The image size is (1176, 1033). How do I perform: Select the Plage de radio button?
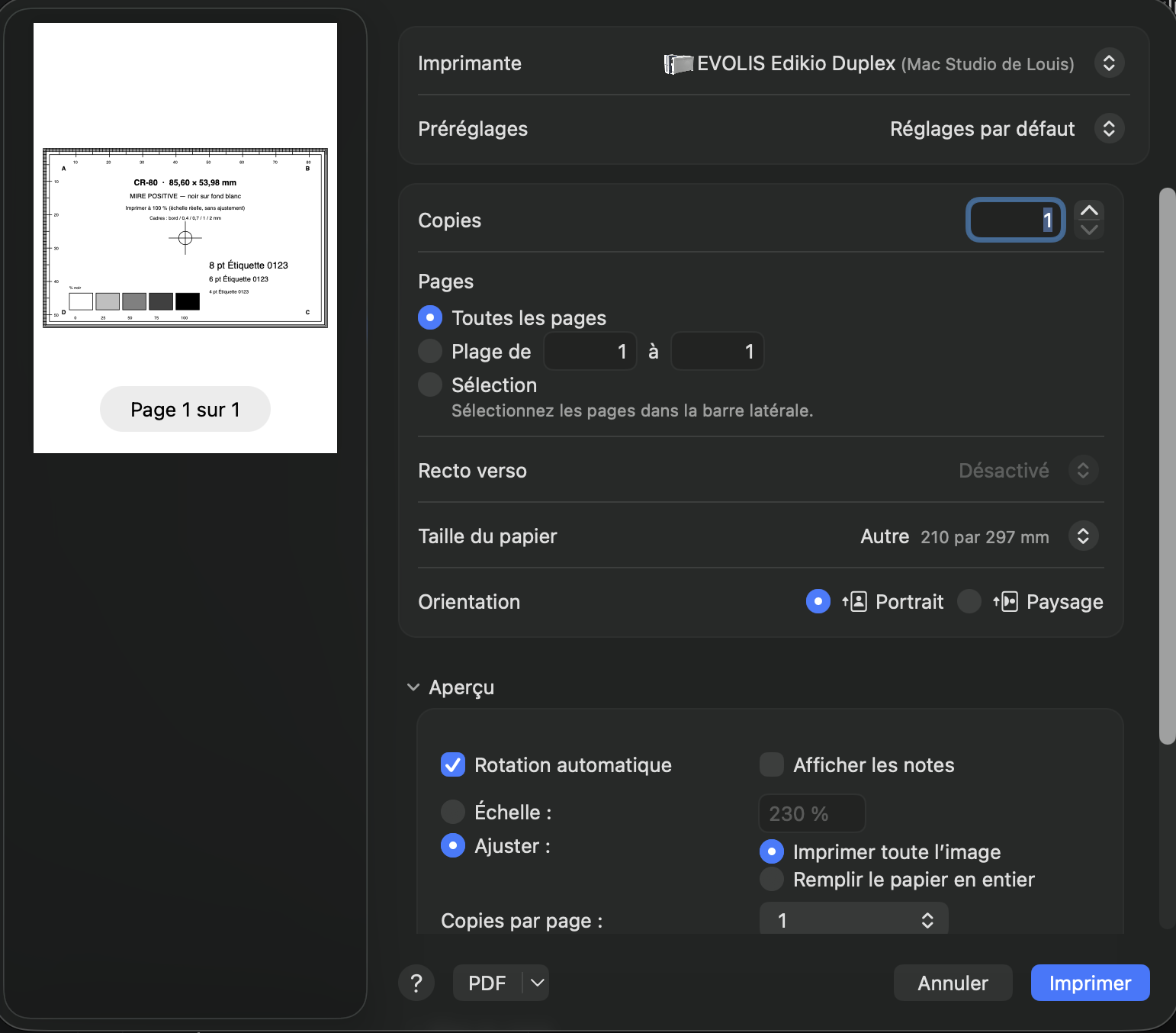point(430,351)
